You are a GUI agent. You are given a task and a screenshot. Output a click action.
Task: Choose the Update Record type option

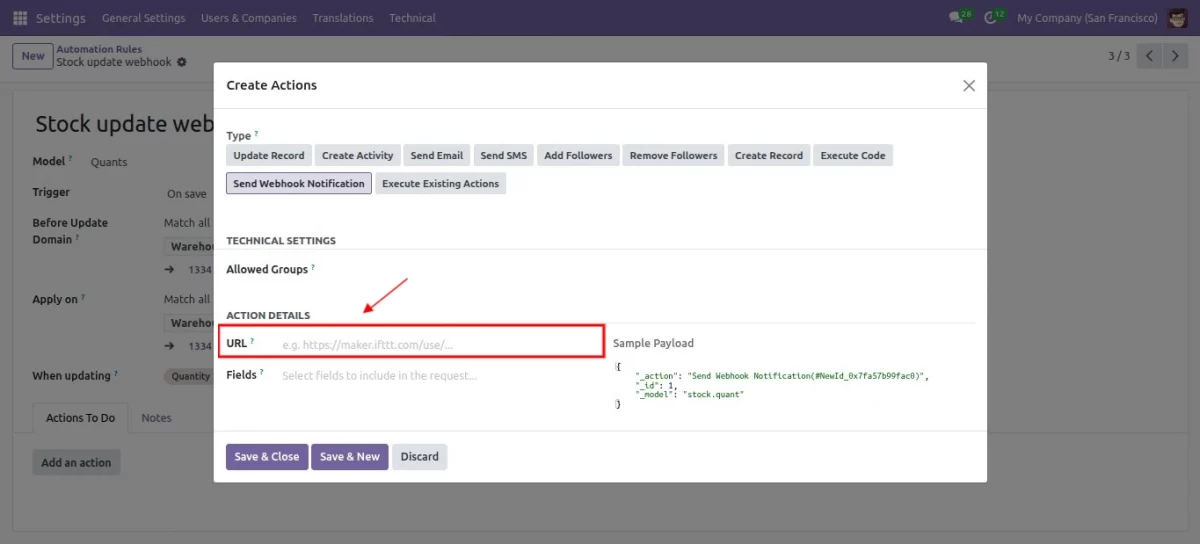click(x=268, y=156)
